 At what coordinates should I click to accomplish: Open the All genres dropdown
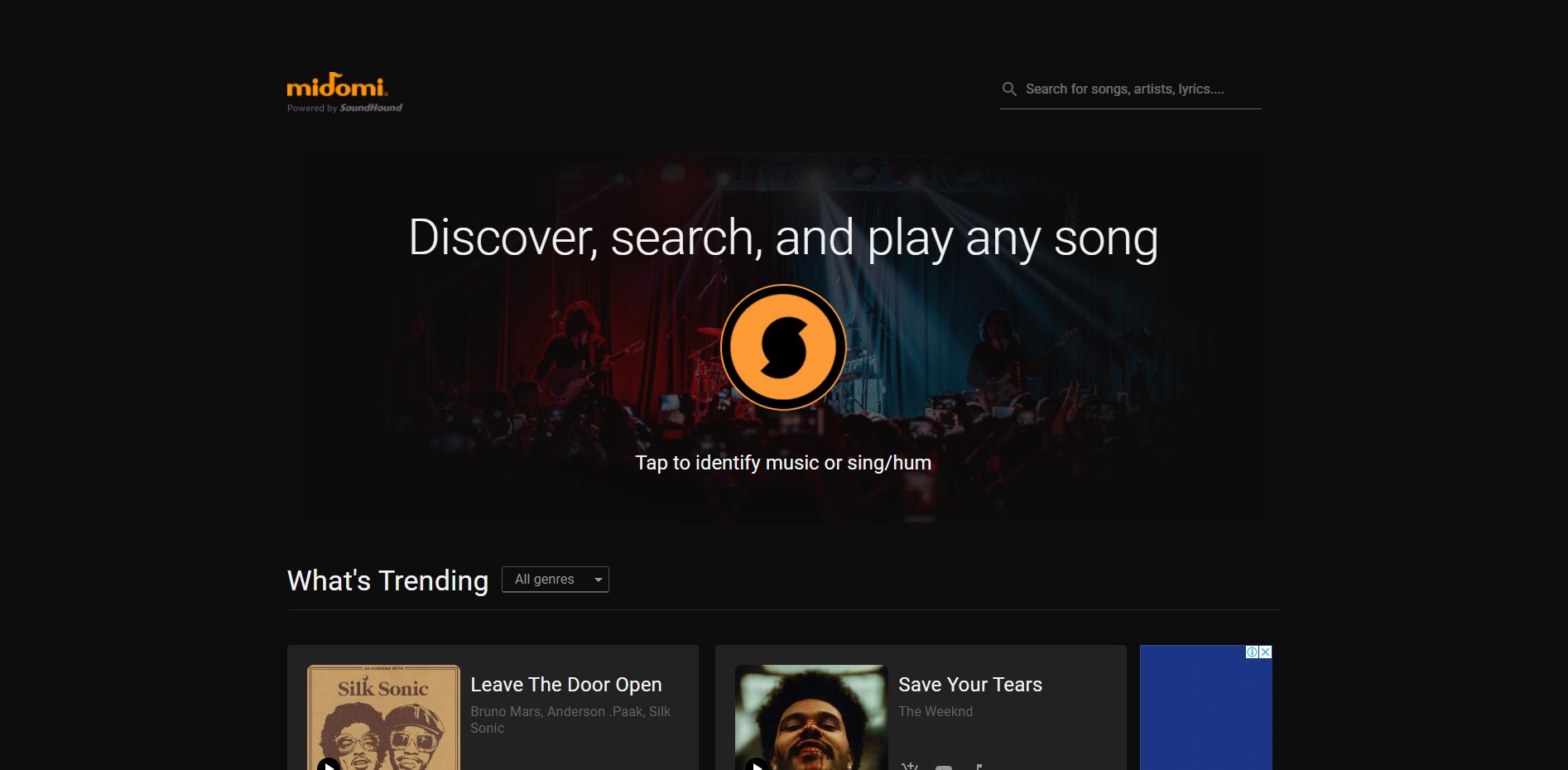tap(555, 580)
